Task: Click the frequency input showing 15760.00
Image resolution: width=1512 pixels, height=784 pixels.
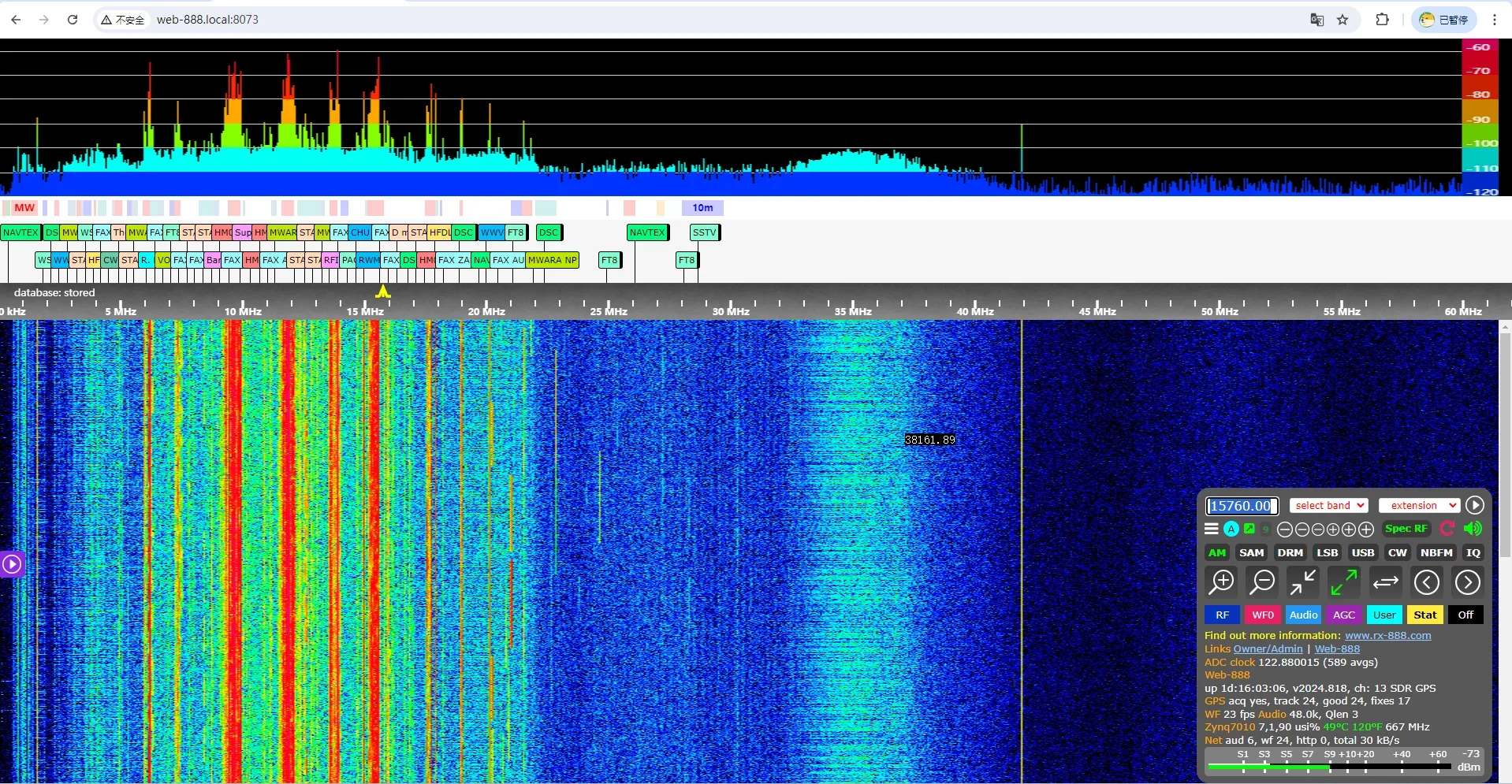Action: point(1242,506)
